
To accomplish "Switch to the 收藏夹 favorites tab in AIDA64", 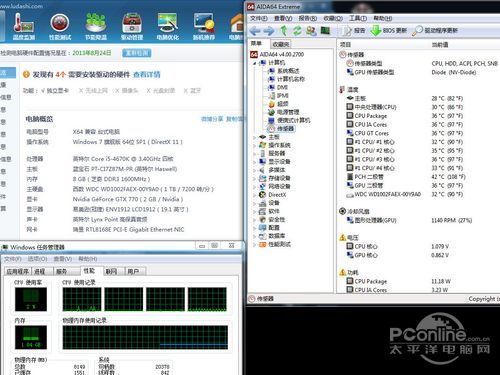I will pyautogui.click(x=281, y=44).
